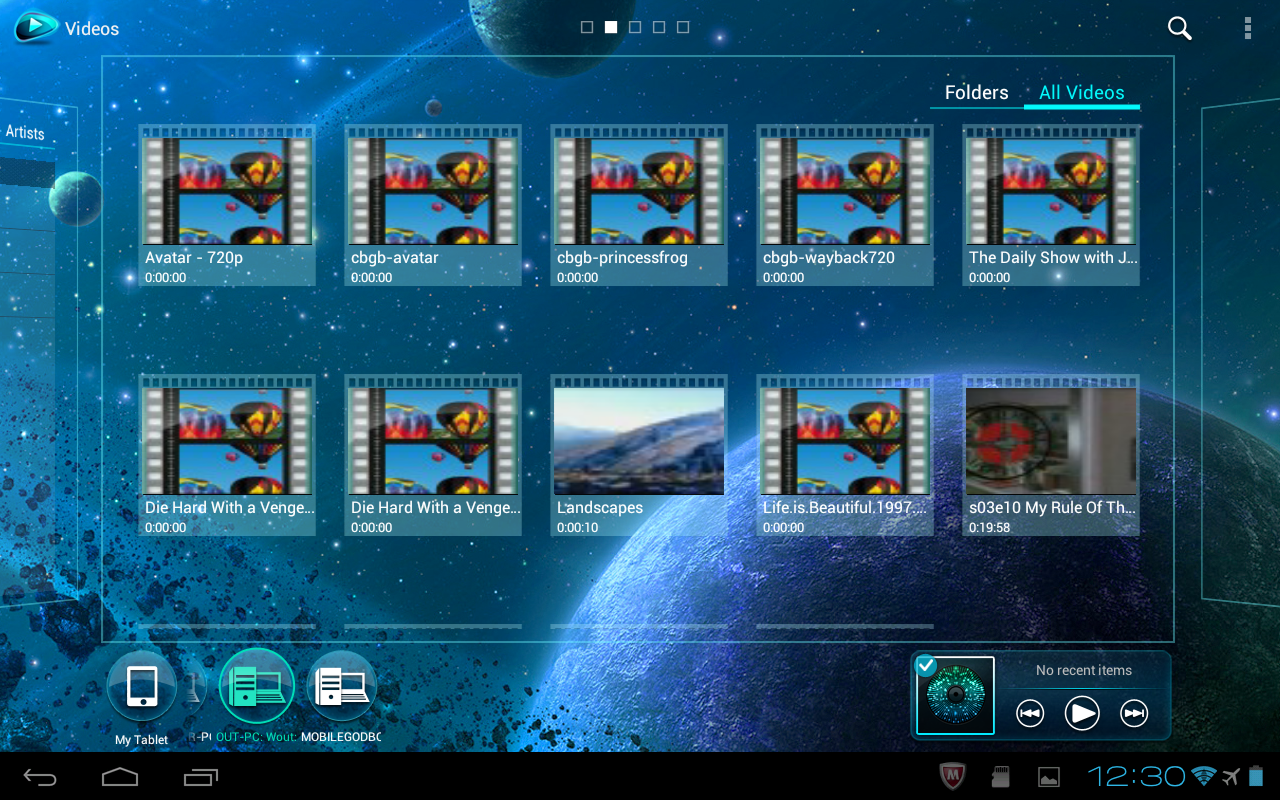Tap the Videos app logo icon
This screenshot has width=1280, height=800.
coord(36,28)
